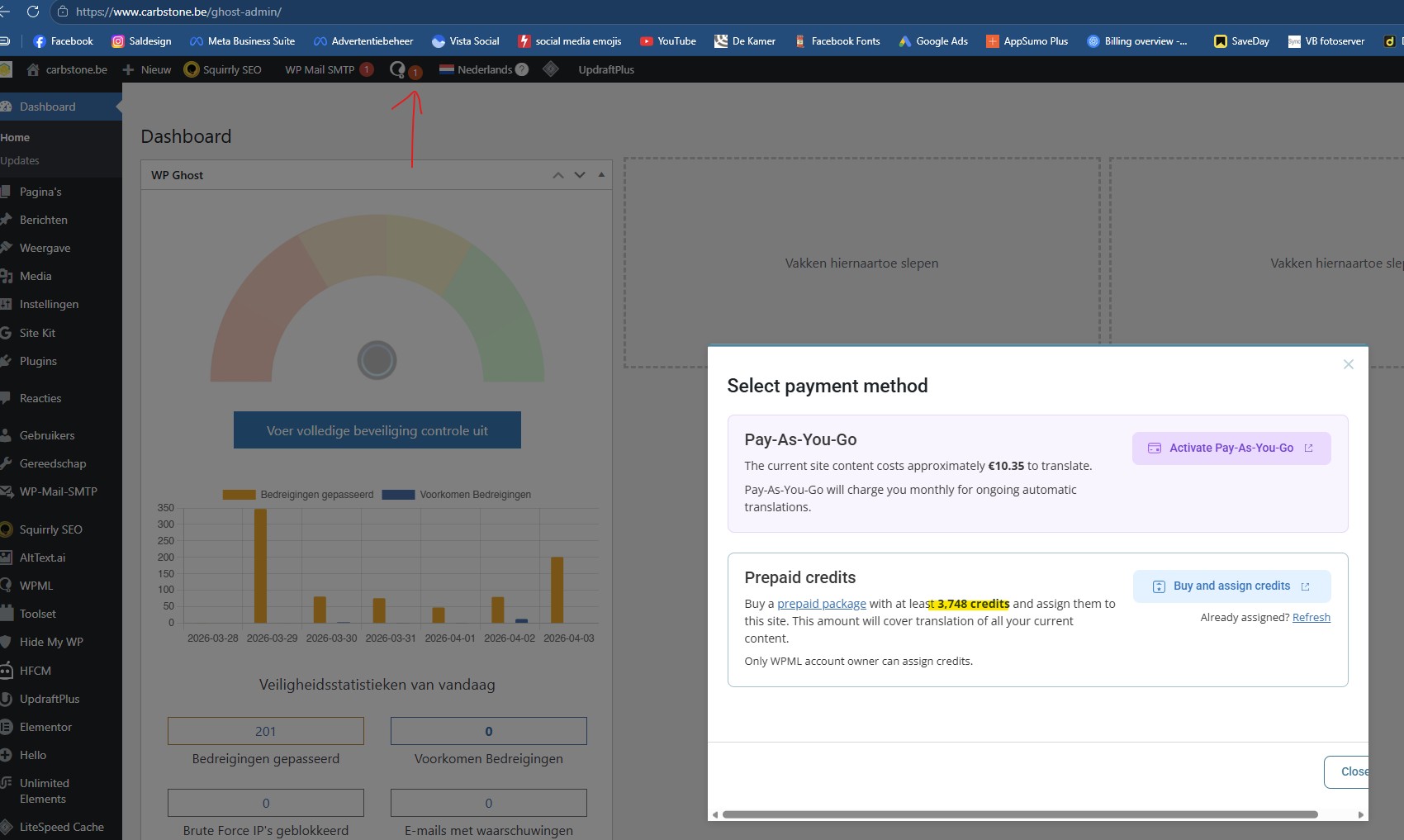
Task: Collapse the WP Ghost widget panel
Action: pos(601,174)
